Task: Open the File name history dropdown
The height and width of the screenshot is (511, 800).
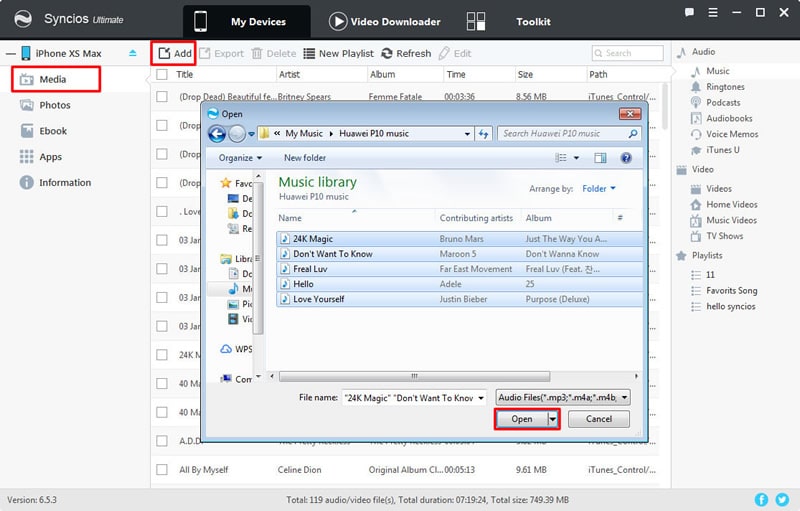Action: click(x=481, y=398)
